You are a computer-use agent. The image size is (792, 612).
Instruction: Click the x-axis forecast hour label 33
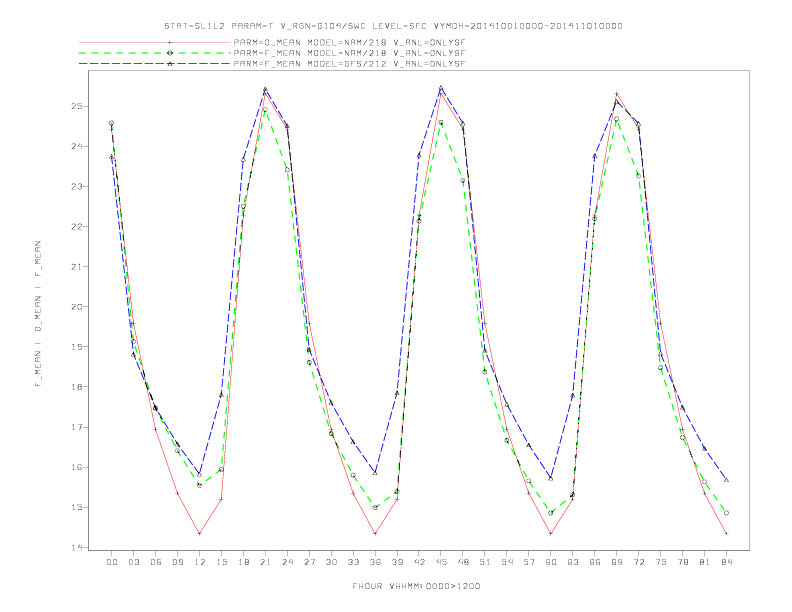[353, 562]
